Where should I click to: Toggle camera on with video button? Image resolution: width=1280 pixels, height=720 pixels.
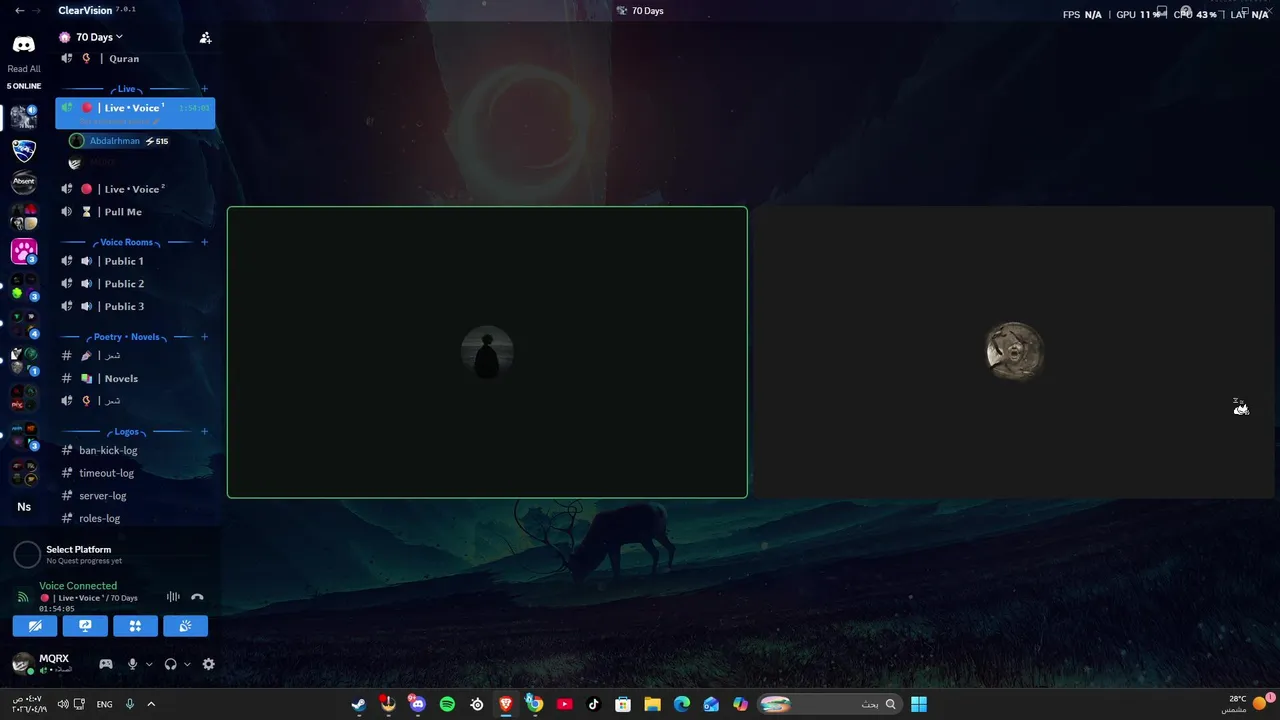coord(35,626)
